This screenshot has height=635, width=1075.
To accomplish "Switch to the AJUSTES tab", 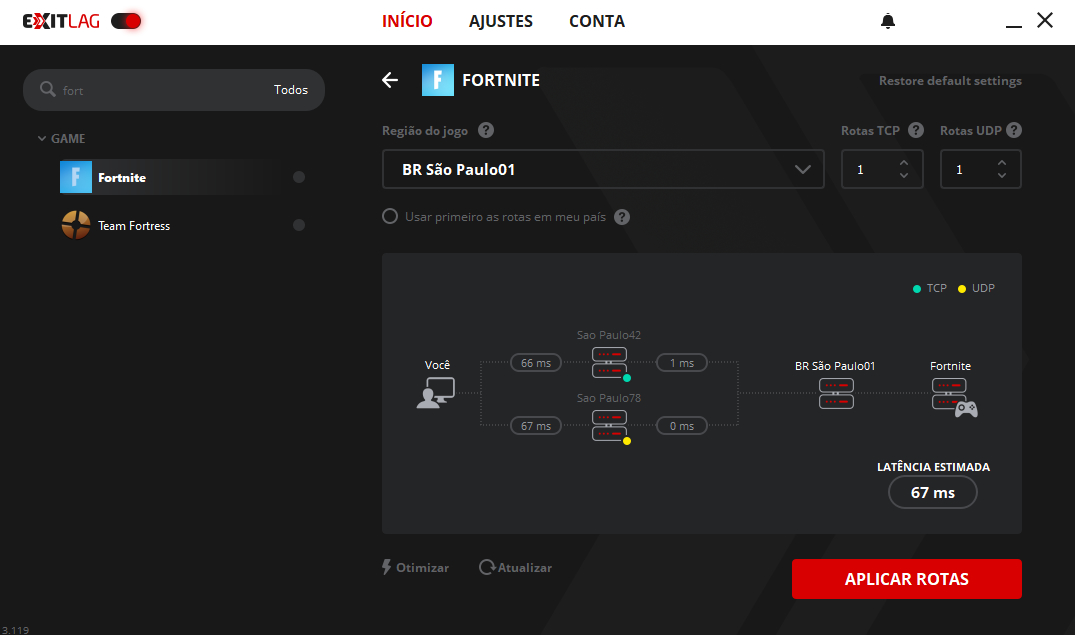I will [x=501, y=21].
